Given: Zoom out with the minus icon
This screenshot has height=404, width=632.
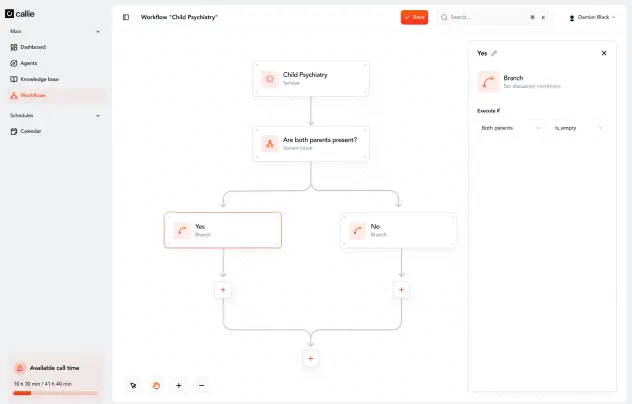Looking at the screenshot, I should pos(201,385).
